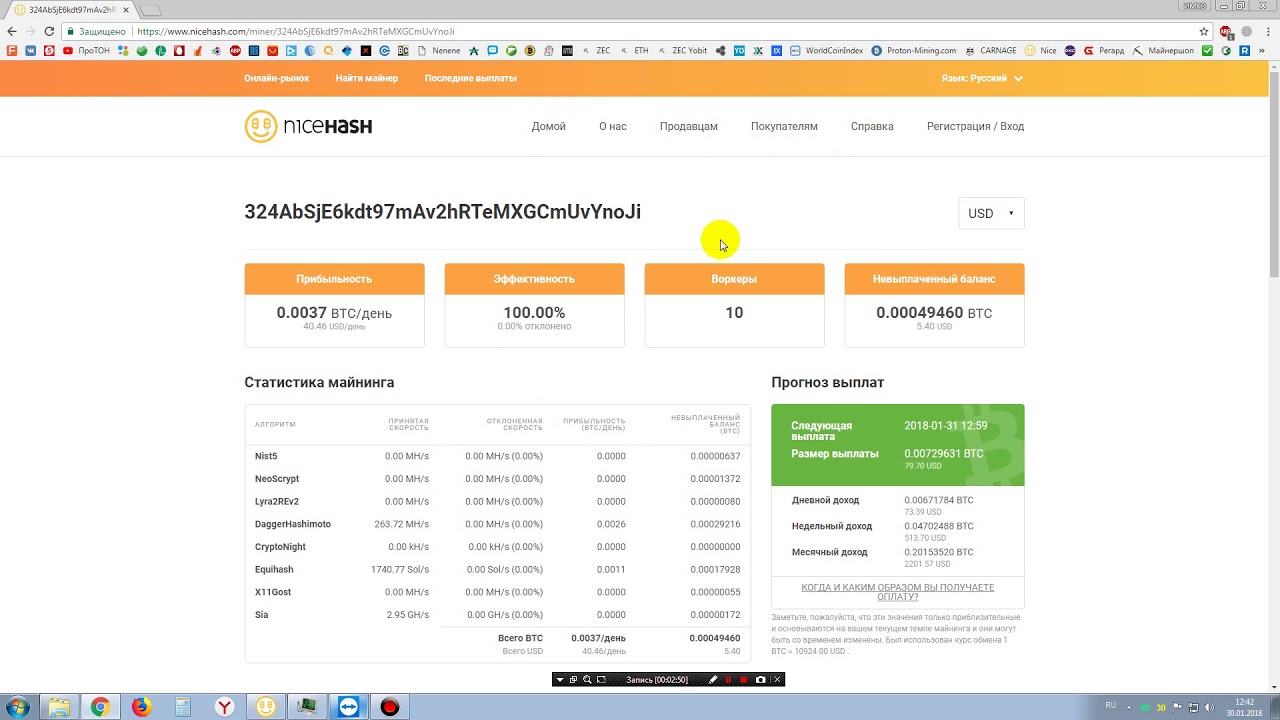Select the Покупателям navigation item

click(x=784, y=126)
